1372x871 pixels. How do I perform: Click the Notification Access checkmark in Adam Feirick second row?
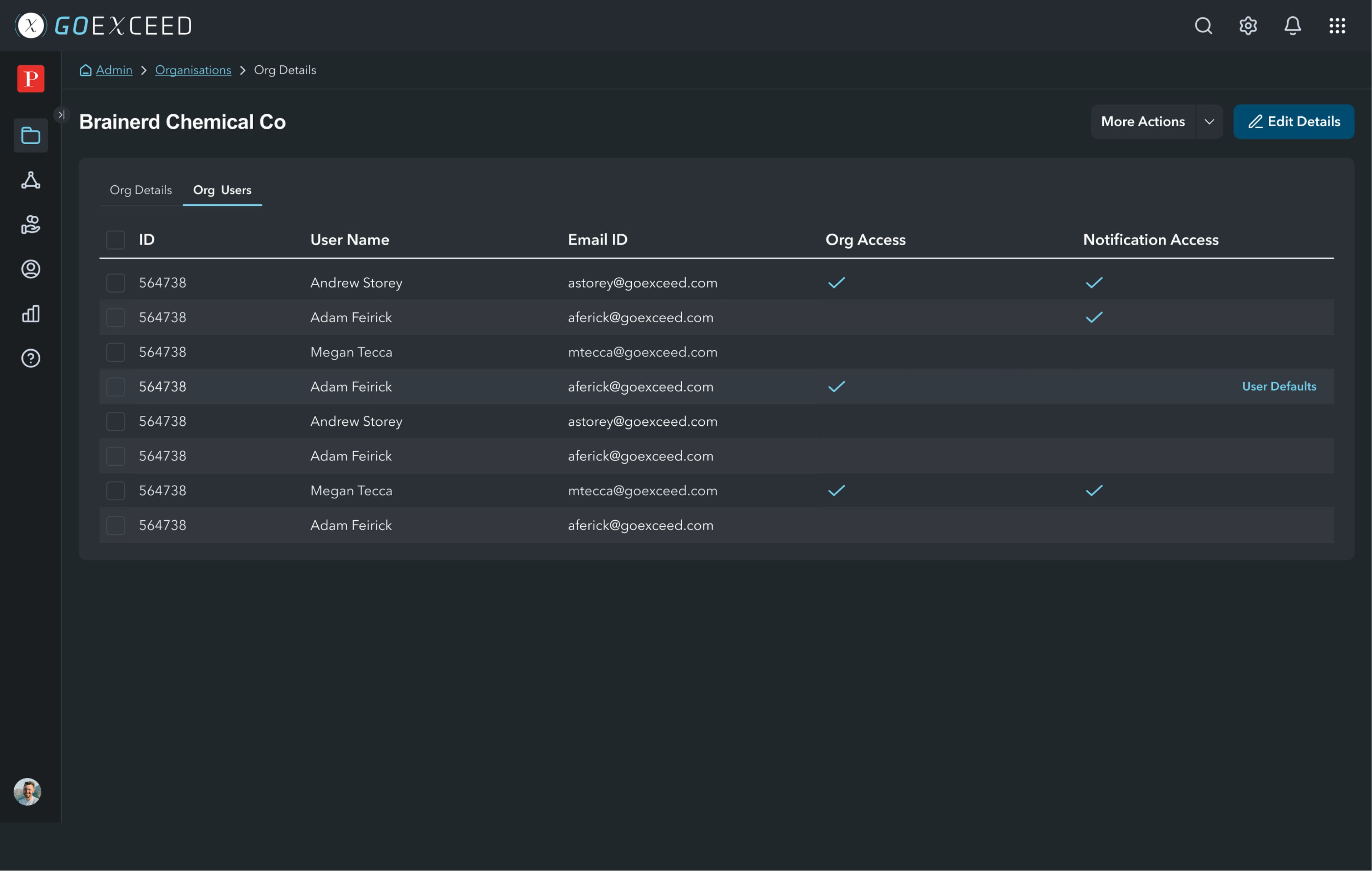coord(1094,317)
